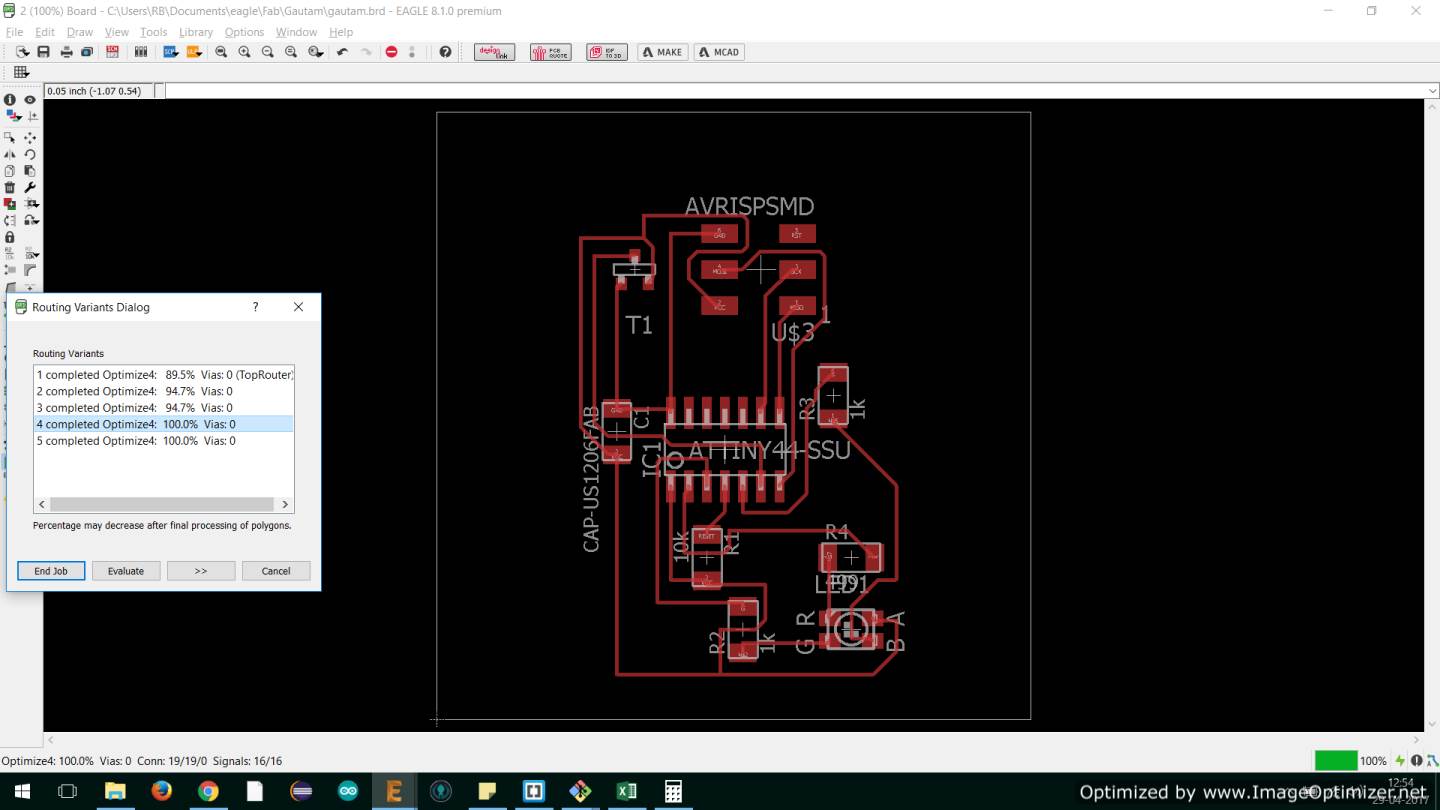
Task: Select routing variant 3 completed 94.7%
Action: [164, 408]
